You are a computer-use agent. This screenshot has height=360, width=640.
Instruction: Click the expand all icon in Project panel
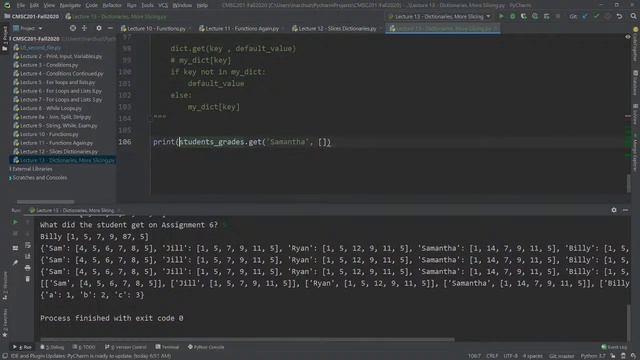click(84, 28)
